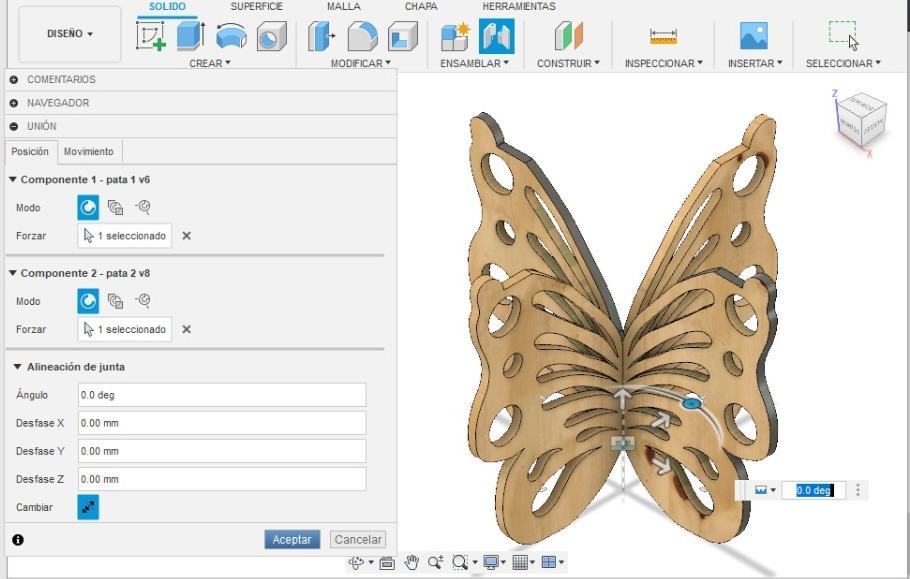Collapse the Componente 2 - pata 2 v8 section
The width and height of the screenshot is (910, 579).
point(13,273)
